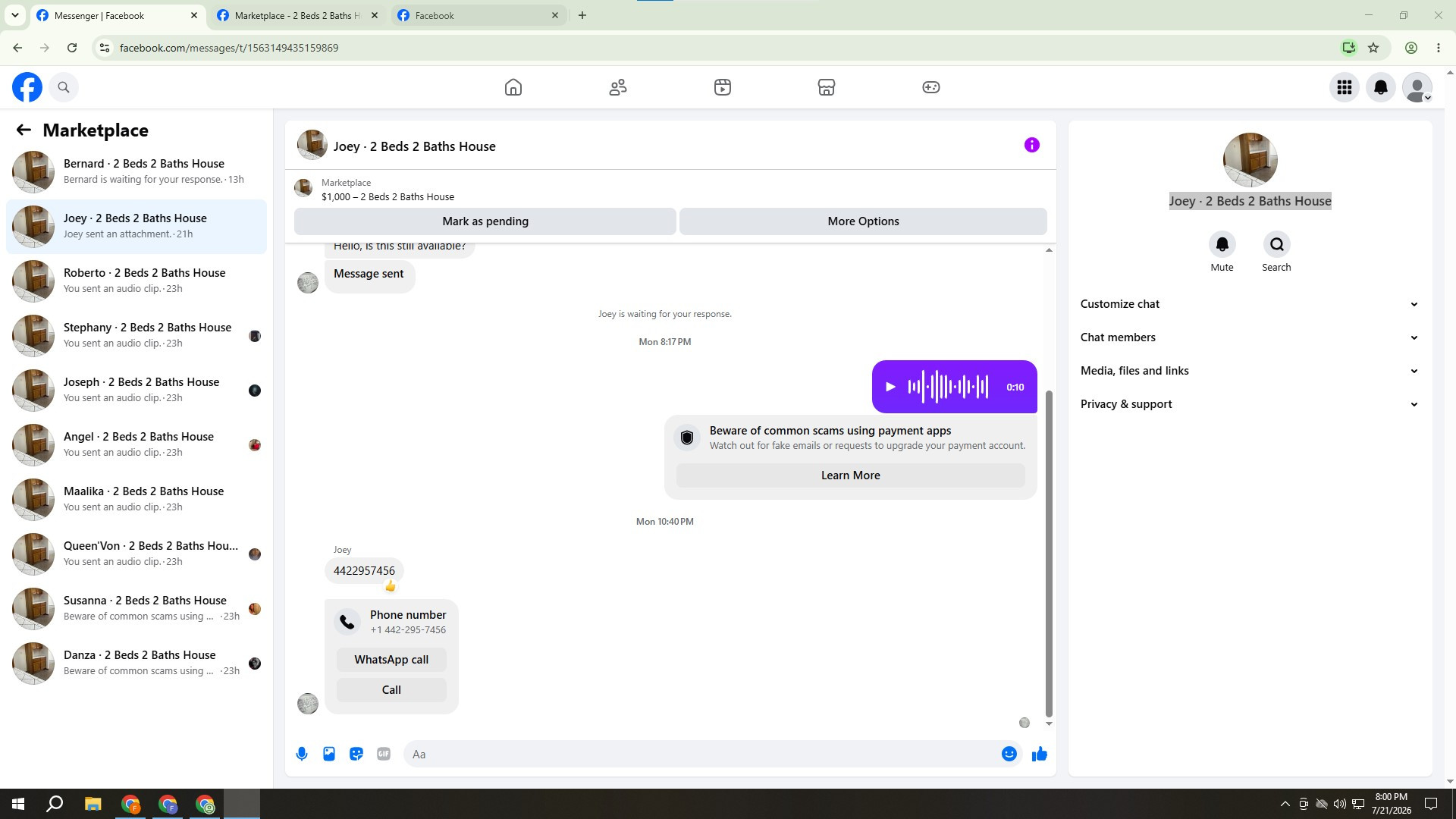Click the phone icon in Phone number card

point(347,622)
